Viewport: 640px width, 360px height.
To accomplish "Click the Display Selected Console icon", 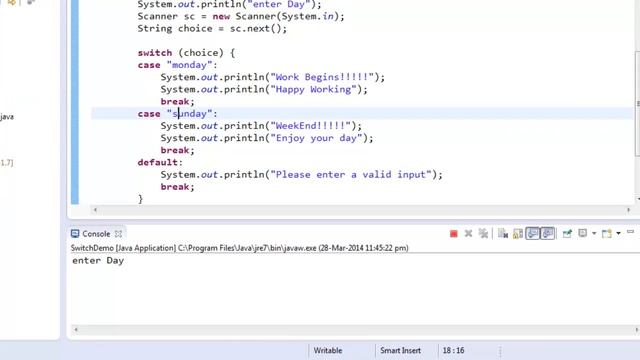I will [x=582, y=233].
